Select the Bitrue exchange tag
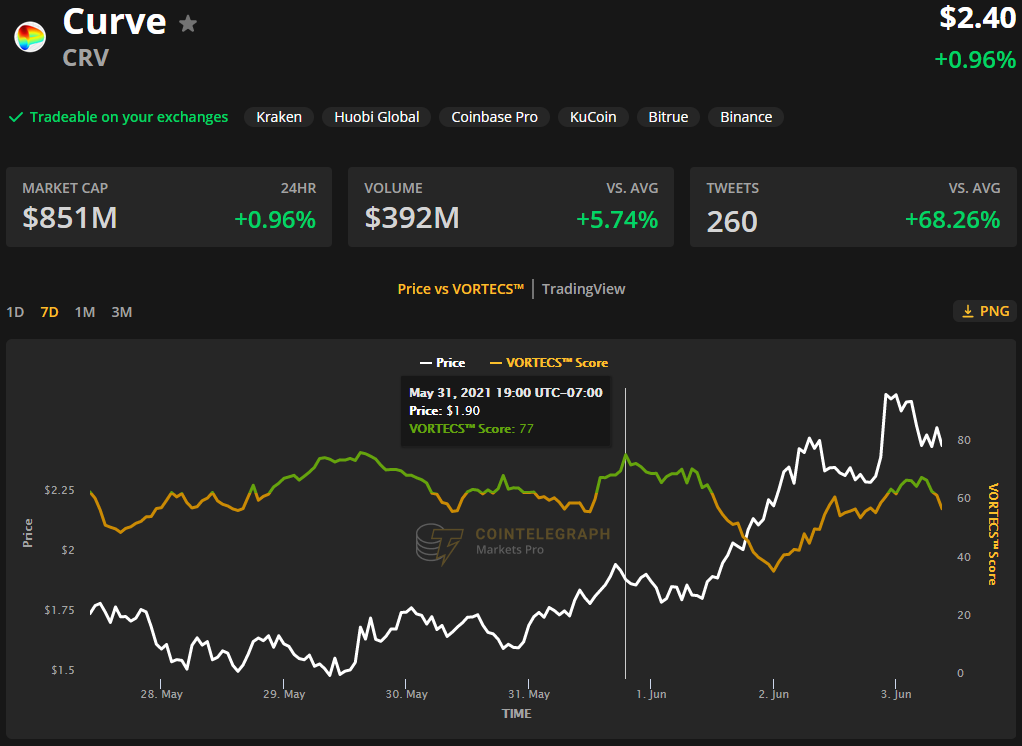The image size is (1022, 746). coord(667,117)
